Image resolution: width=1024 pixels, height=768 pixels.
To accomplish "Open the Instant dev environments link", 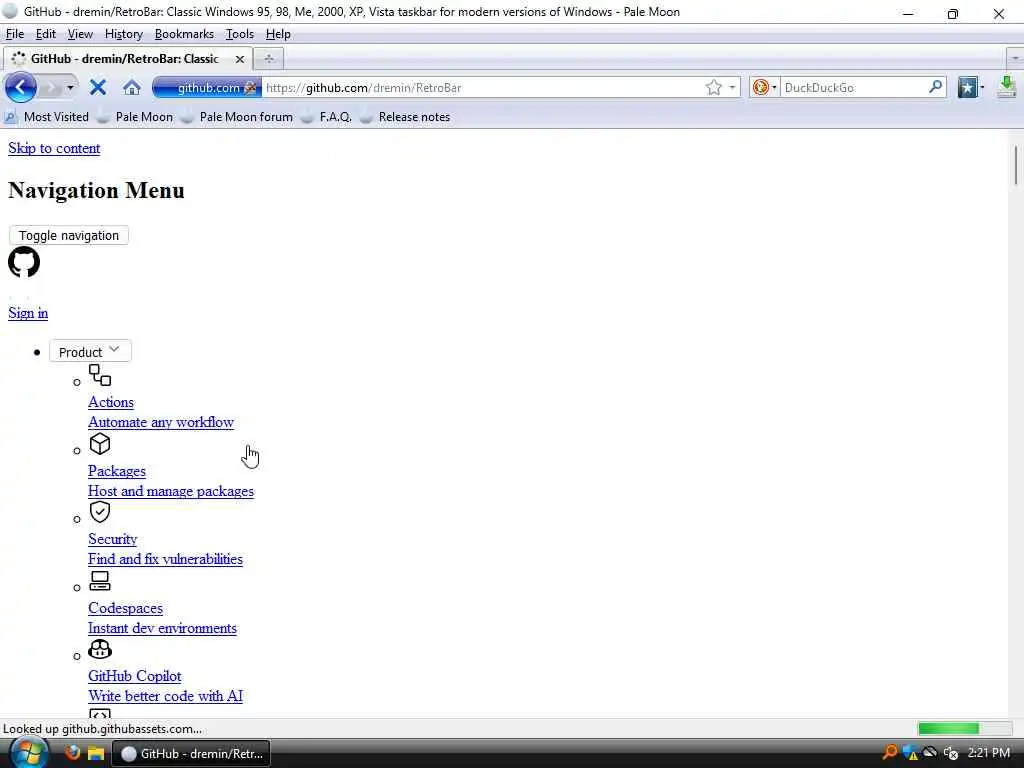I will [163, 628].
